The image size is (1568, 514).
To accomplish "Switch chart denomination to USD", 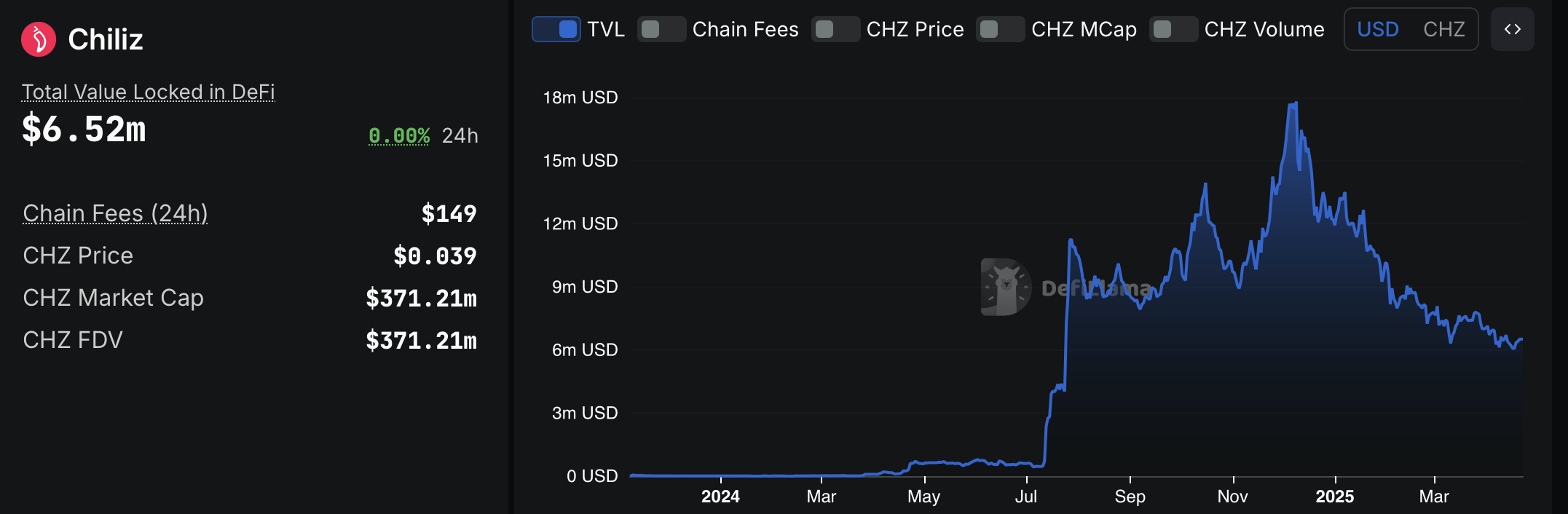I will click(x=1378, y=29).
